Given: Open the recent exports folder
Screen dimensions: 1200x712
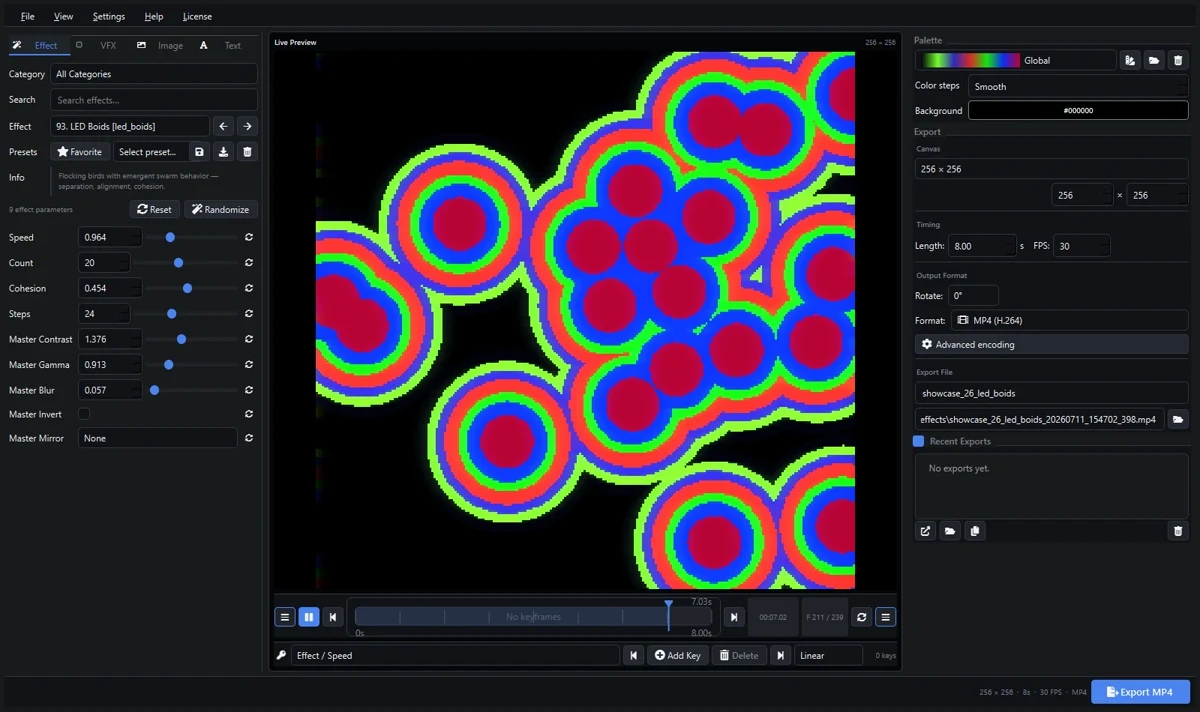Looking at the screenshot, I should tap(950, 531).
